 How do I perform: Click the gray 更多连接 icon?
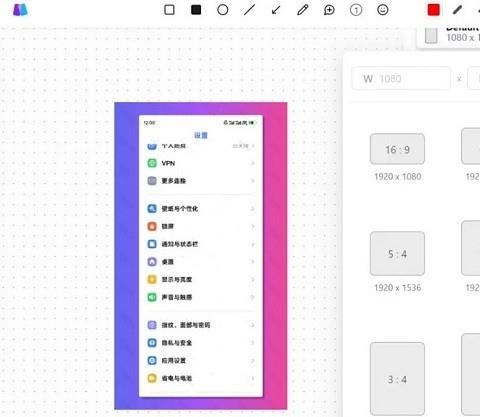(x=152, y=181)
